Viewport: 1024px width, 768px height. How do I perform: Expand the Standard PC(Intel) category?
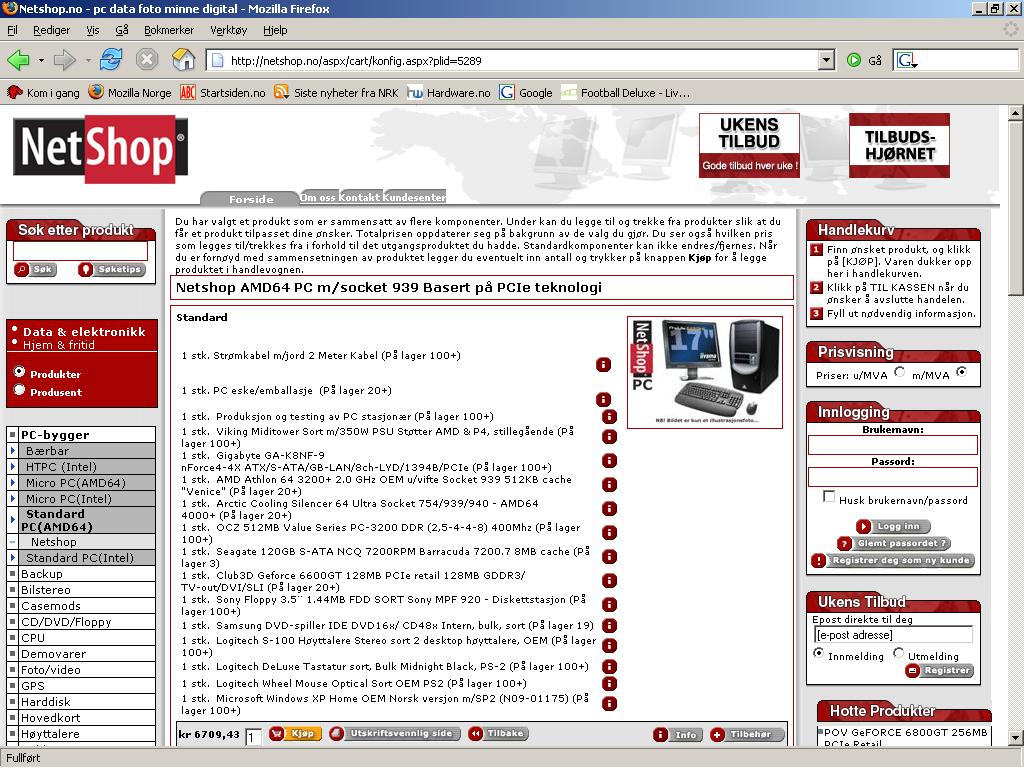click(x=12, y=558)
